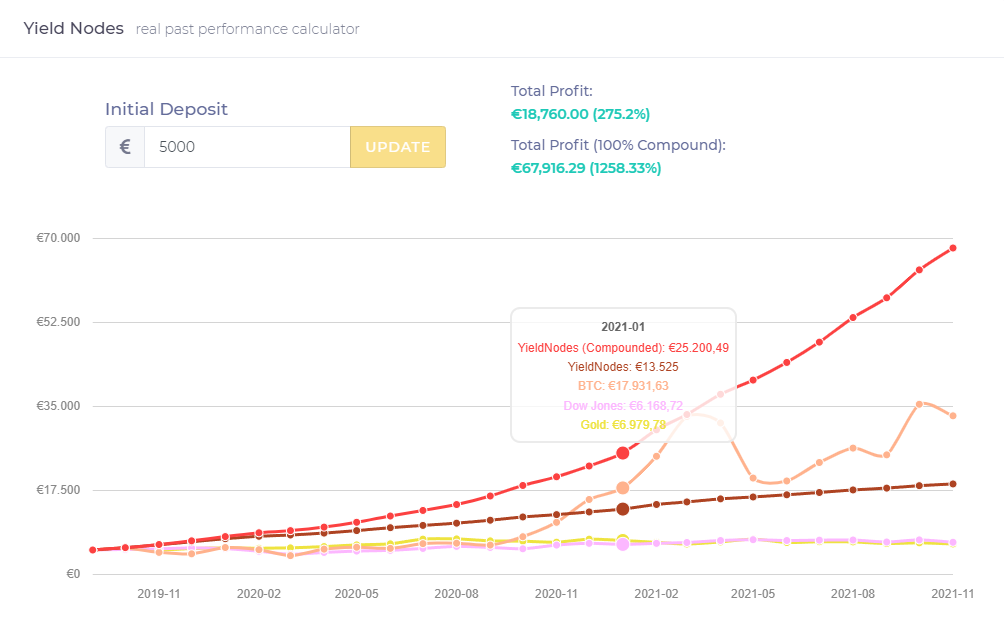Click the €17.500 y-axis label
Viewport: 1004px width, 635px height.
pos(58,490)
